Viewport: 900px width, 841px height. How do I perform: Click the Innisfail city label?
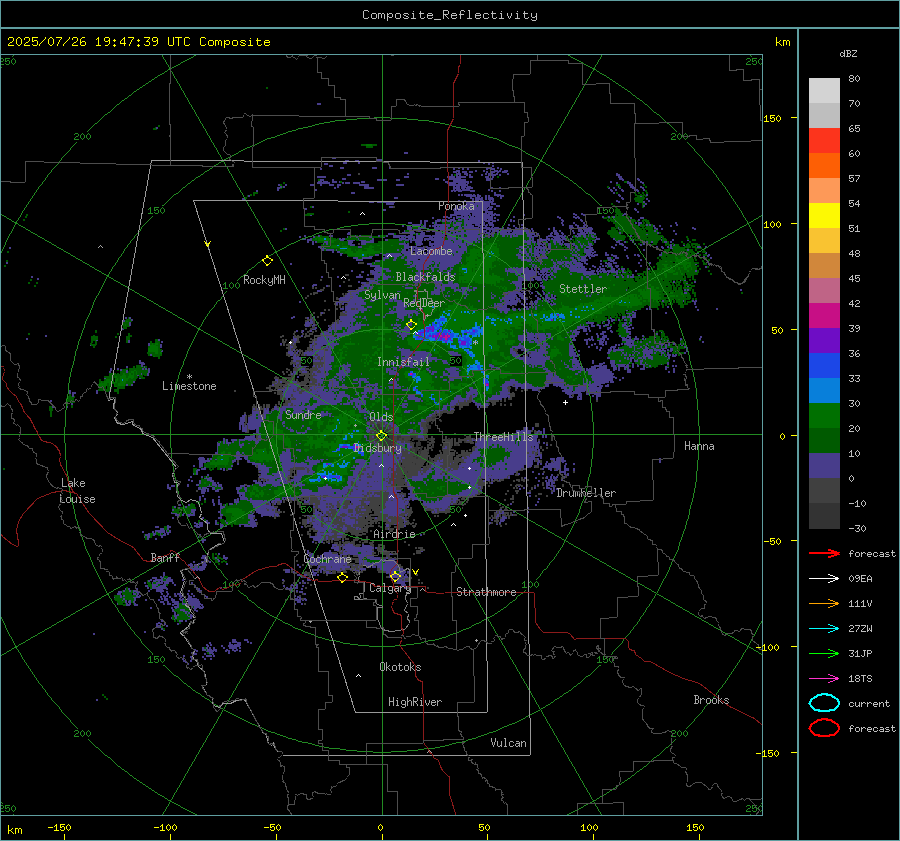click(x=403, y=362)
